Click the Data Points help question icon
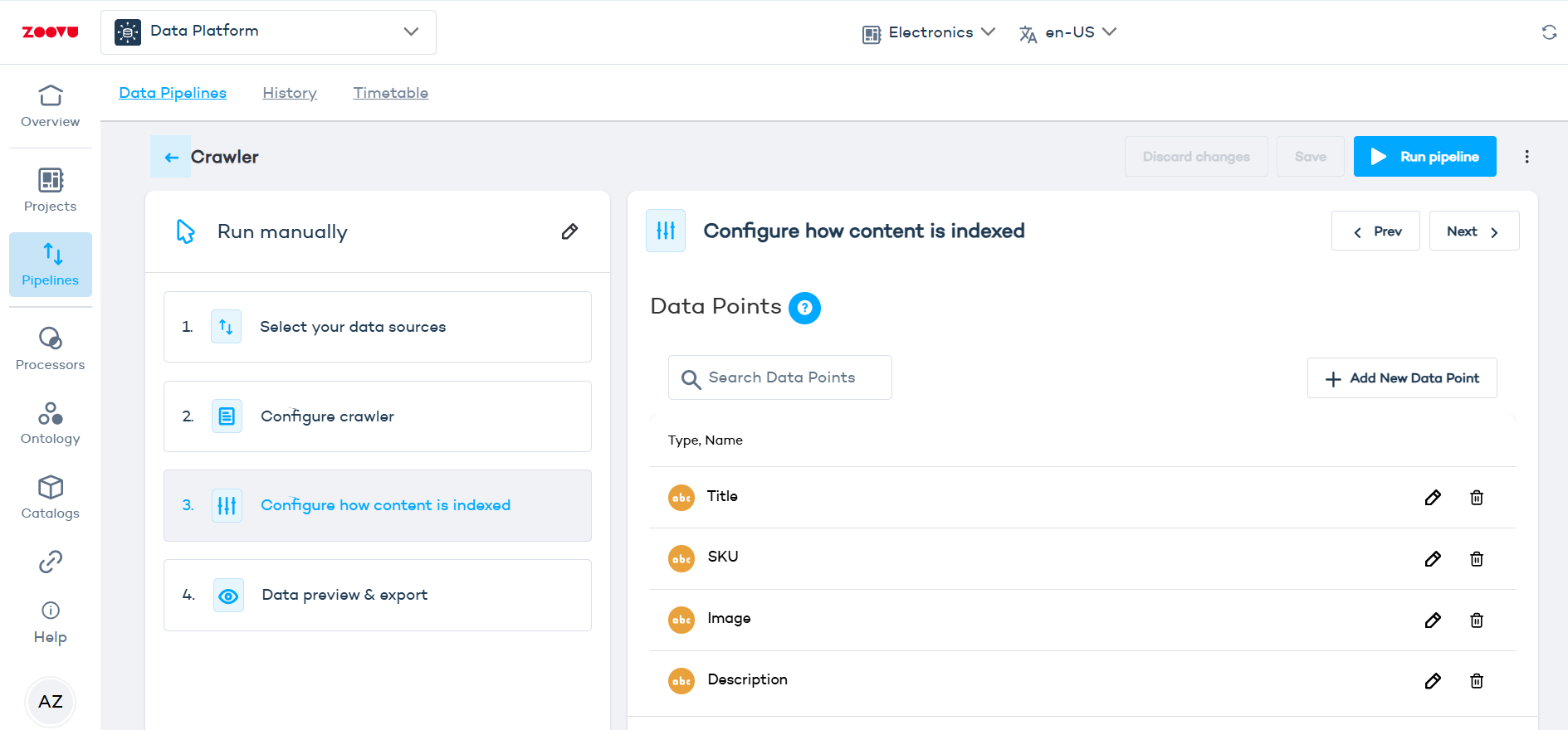The width and height of the screenshot is (1568, 730). click(804, 308)
